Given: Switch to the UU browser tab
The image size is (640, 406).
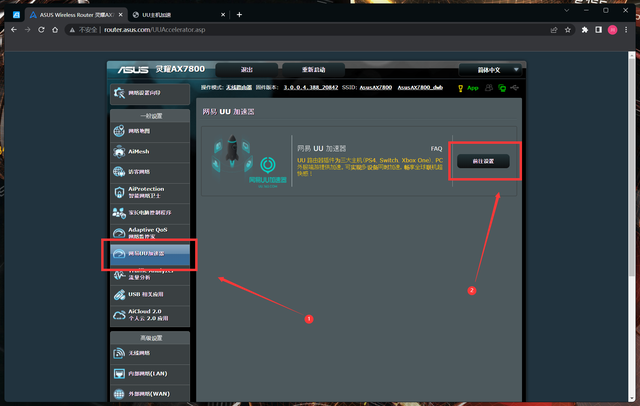Looking at the screenshot, I should tap(178, 15).
